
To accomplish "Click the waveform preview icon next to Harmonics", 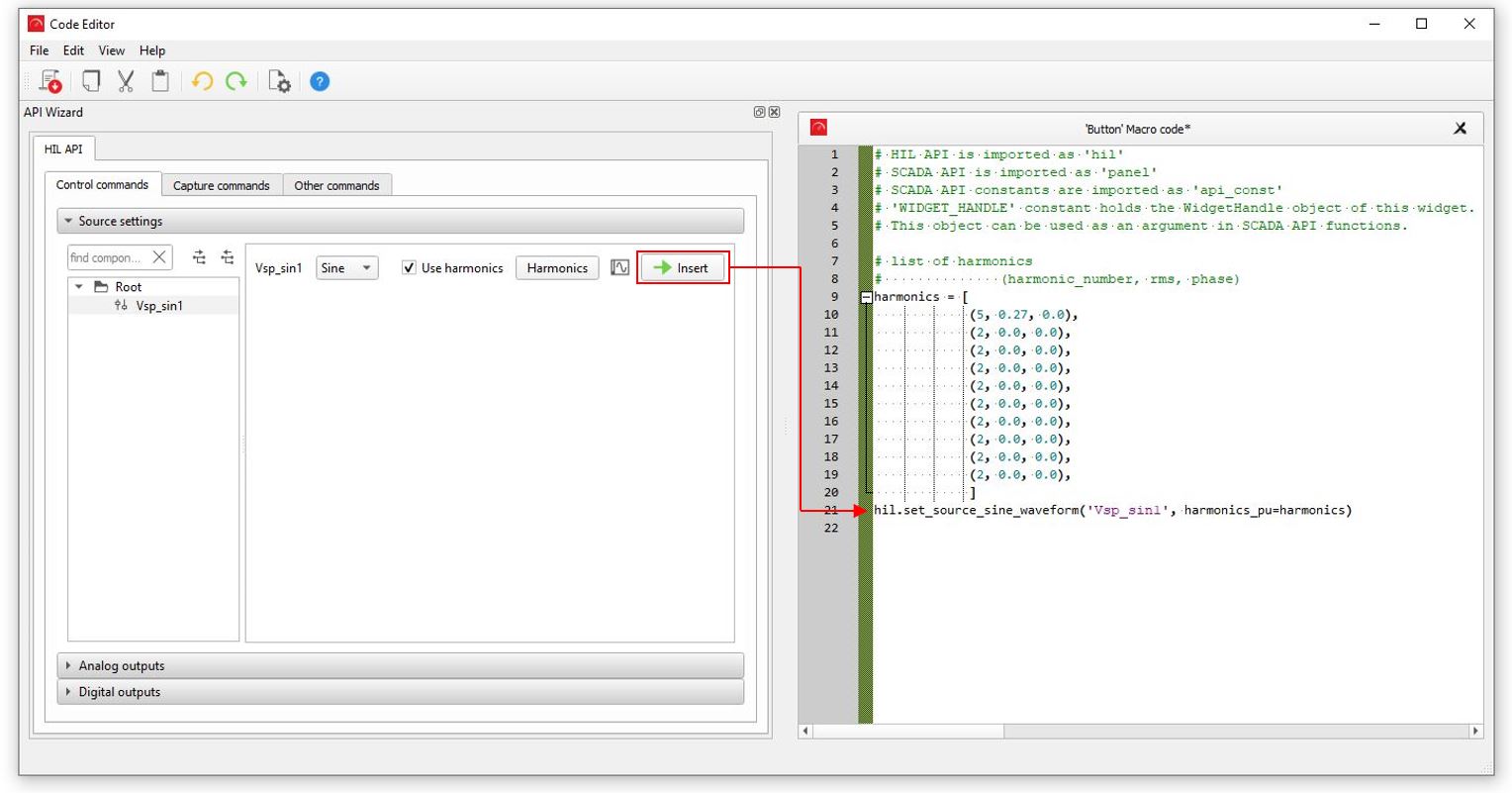I will coord(620,268).
